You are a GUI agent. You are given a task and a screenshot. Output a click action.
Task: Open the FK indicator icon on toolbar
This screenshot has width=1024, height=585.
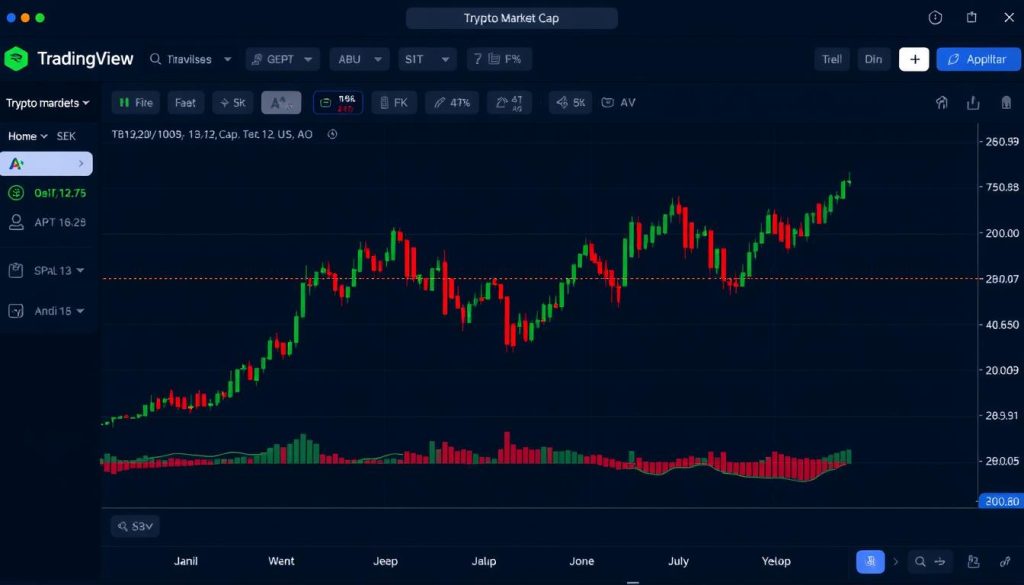pos(394,102)
